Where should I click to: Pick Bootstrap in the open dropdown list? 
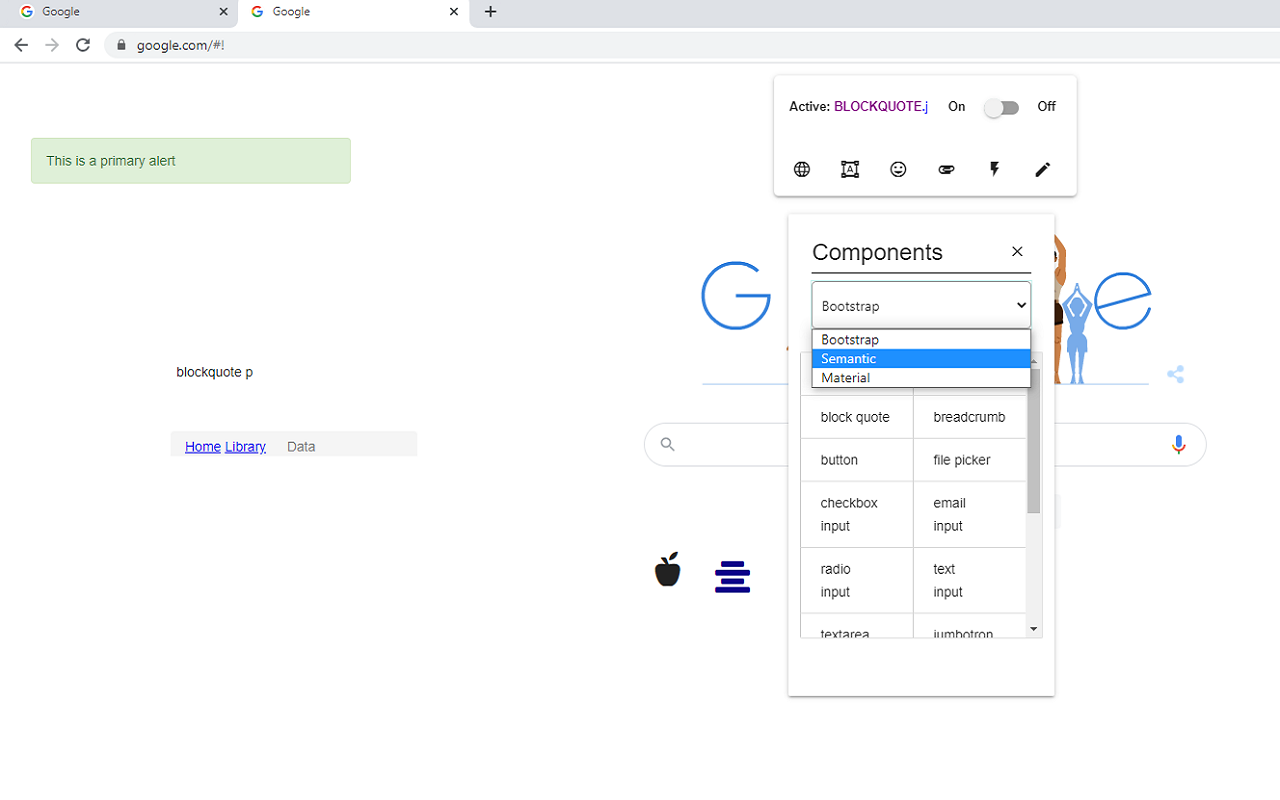point(920,340)
